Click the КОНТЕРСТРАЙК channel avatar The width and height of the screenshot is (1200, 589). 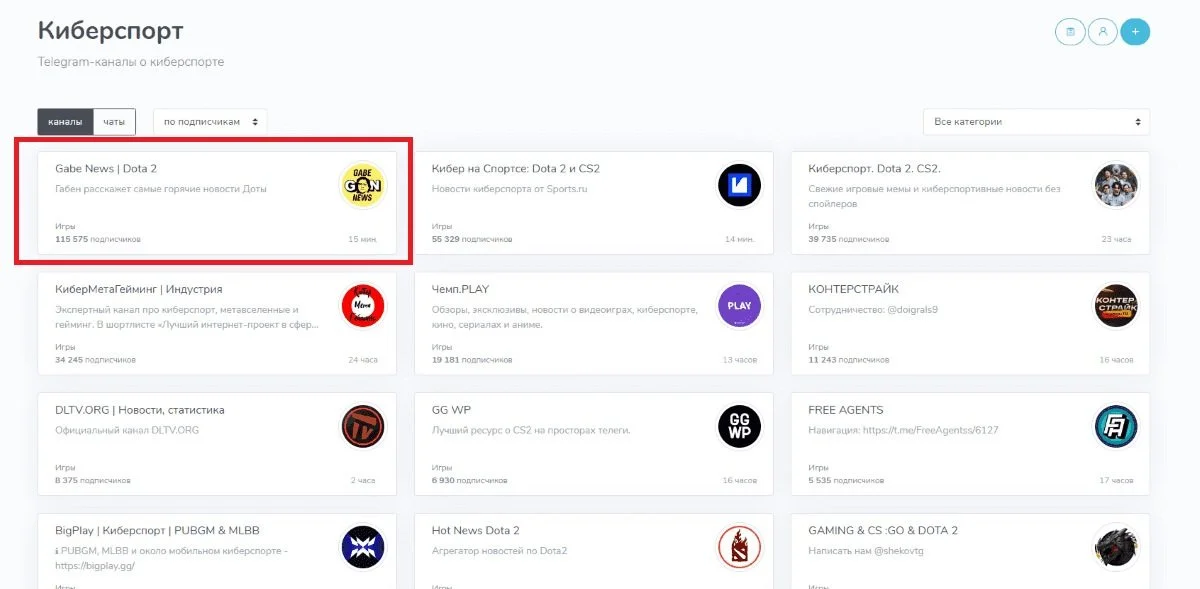pyautogui.click(x=1115, y=306)
